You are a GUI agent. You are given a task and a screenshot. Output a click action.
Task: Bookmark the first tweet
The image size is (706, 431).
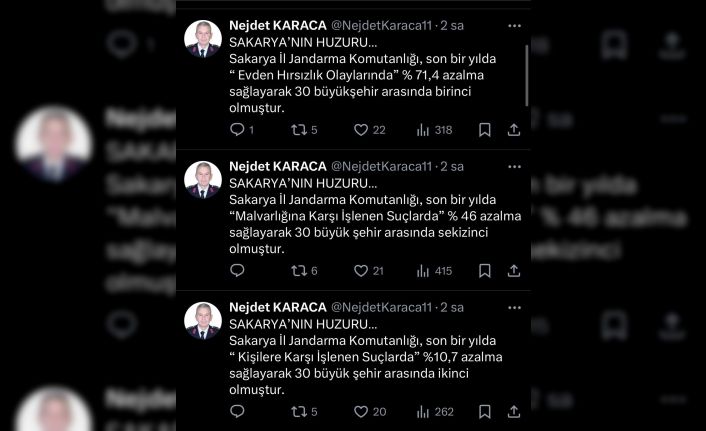[x=484, y=130]
